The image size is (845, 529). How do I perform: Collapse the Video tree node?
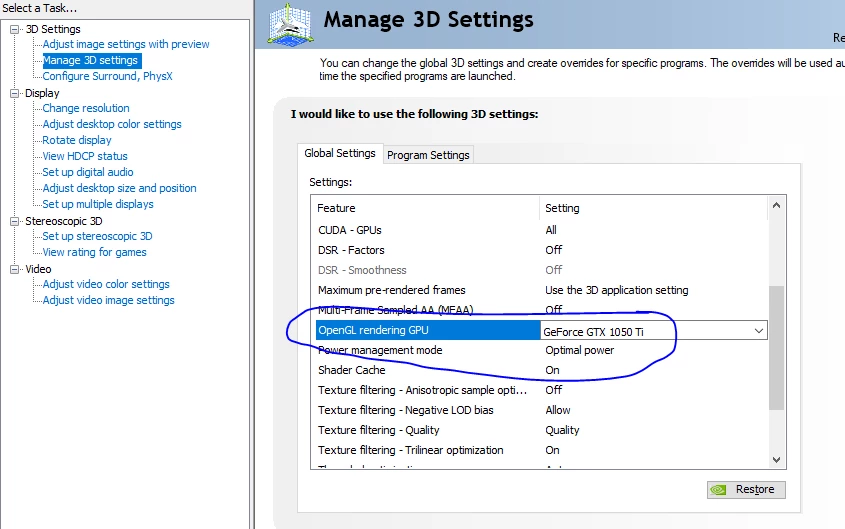(15, 269)
